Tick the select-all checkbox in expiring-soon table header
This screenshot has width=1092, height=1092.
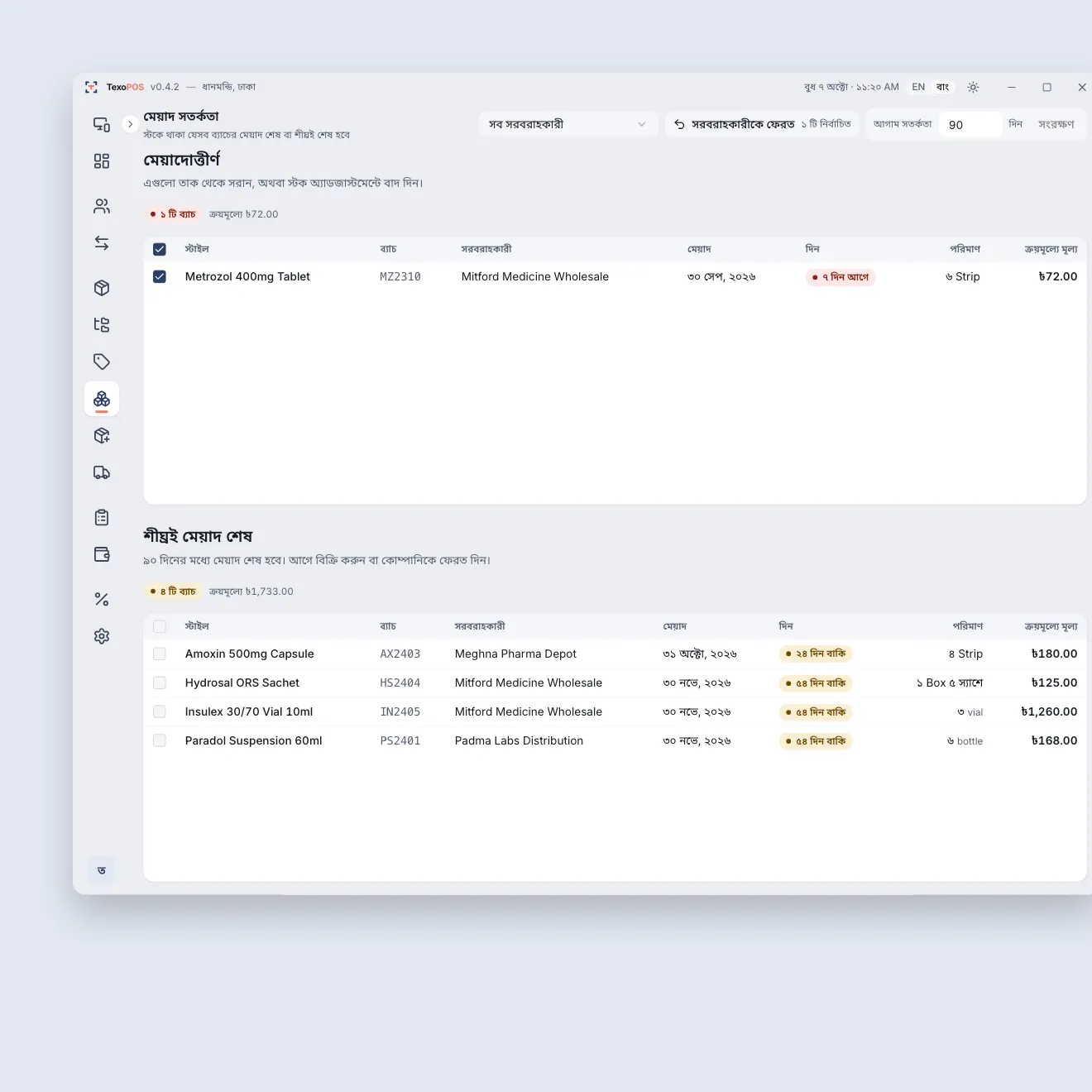click(x=160, y=626)
